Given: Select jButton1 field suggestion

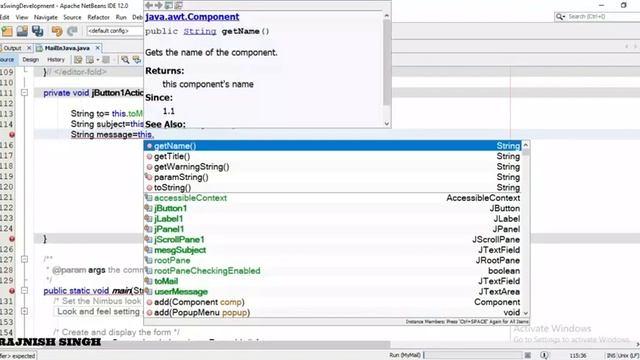Looking at the screenshot, I should pos(333,209).
